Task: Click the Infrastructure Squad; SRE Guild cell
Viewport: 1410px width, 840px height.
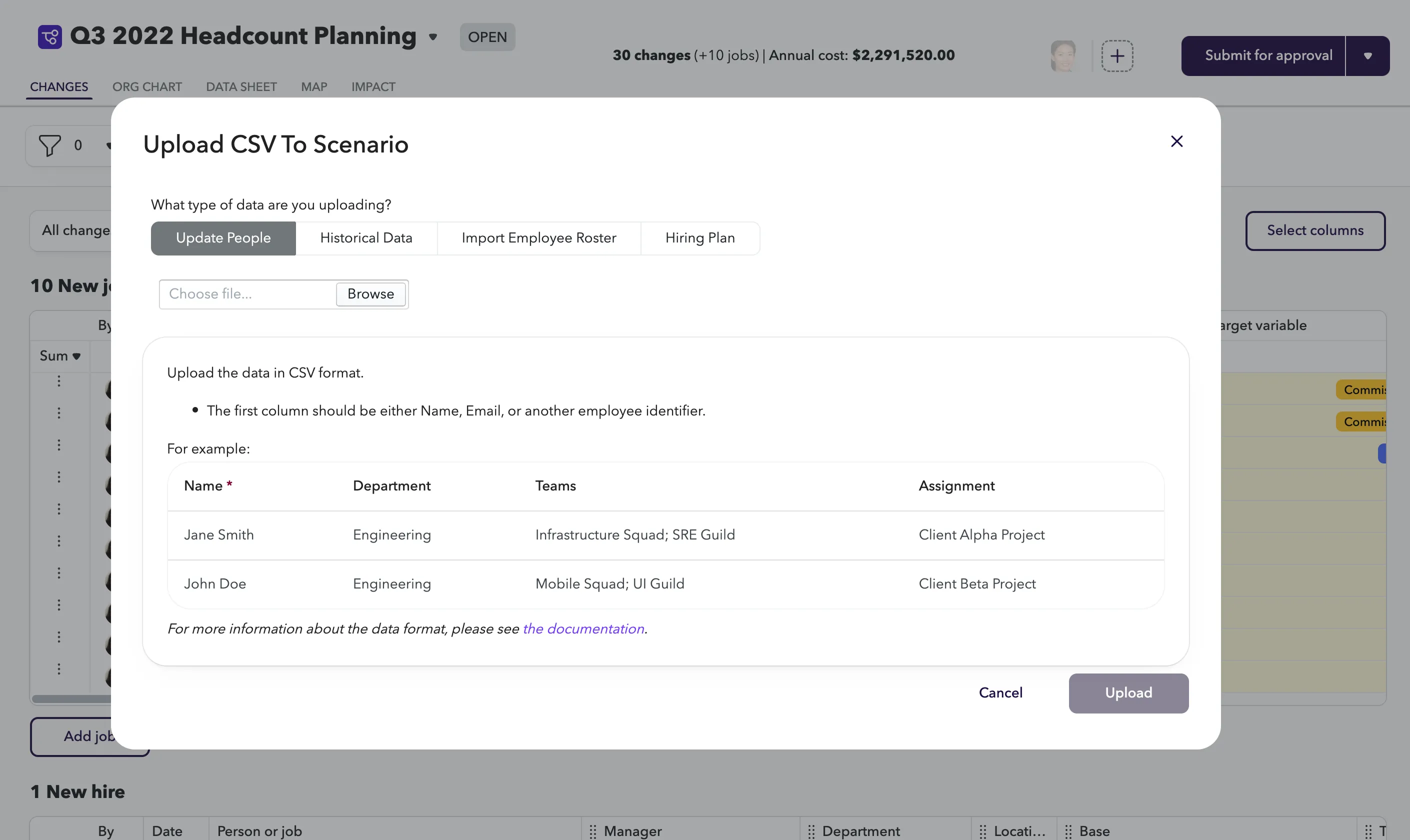Action: point(635,534)
